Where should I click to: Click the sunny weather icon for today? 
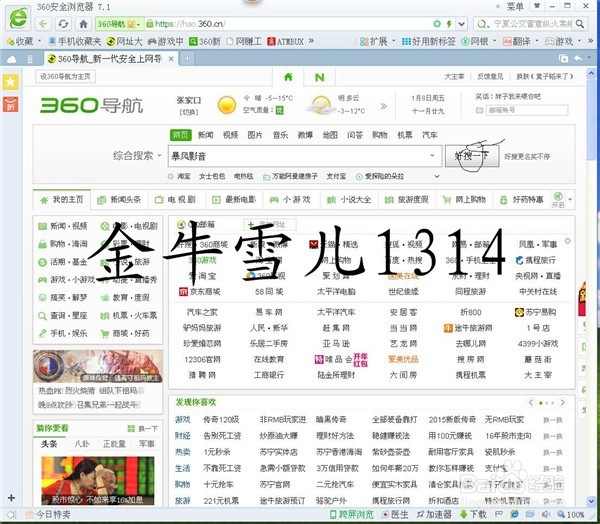point(227,105)
